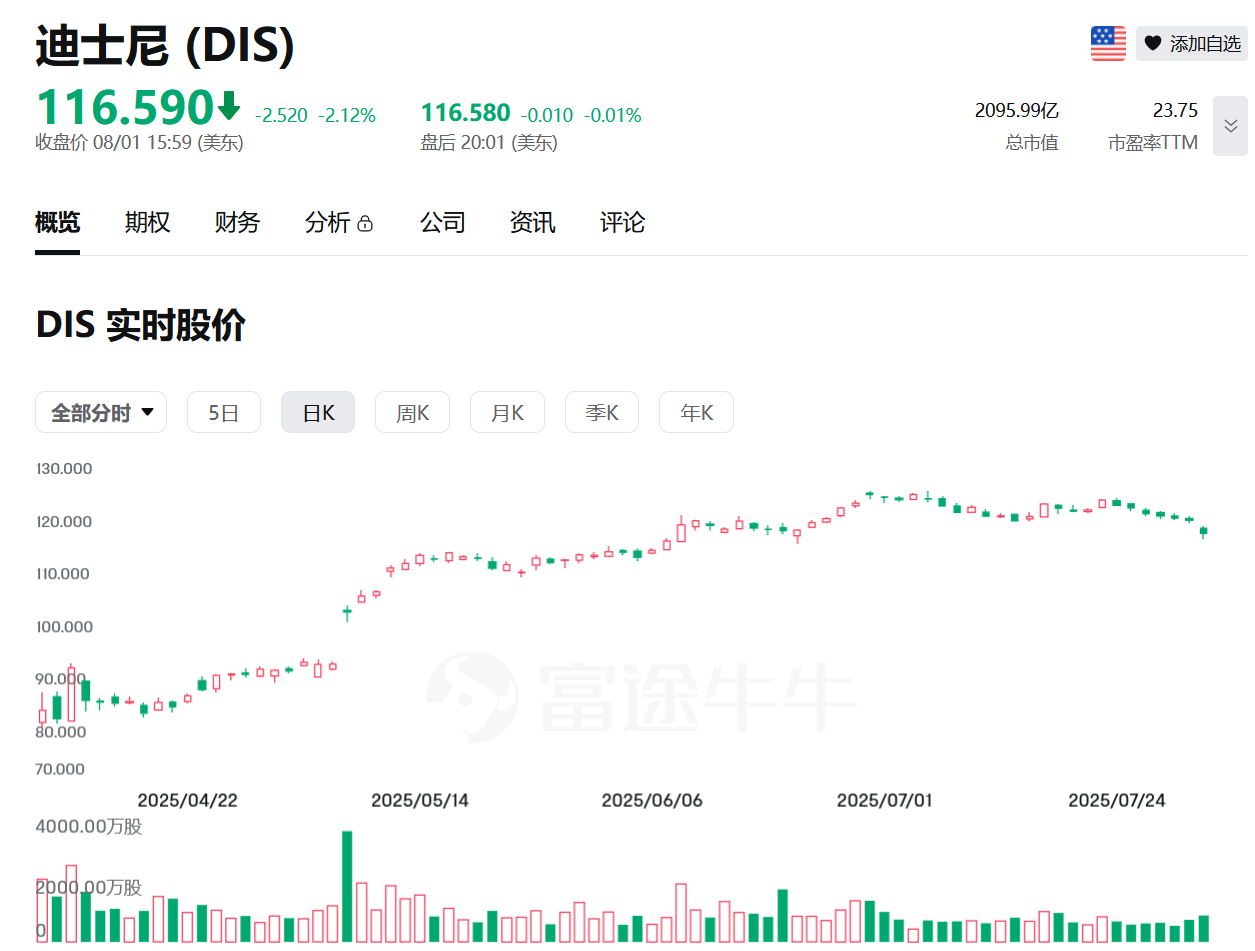Click the 市盈率TTM label
This screenshot has height=951, width=1255.
point(1153,143)
